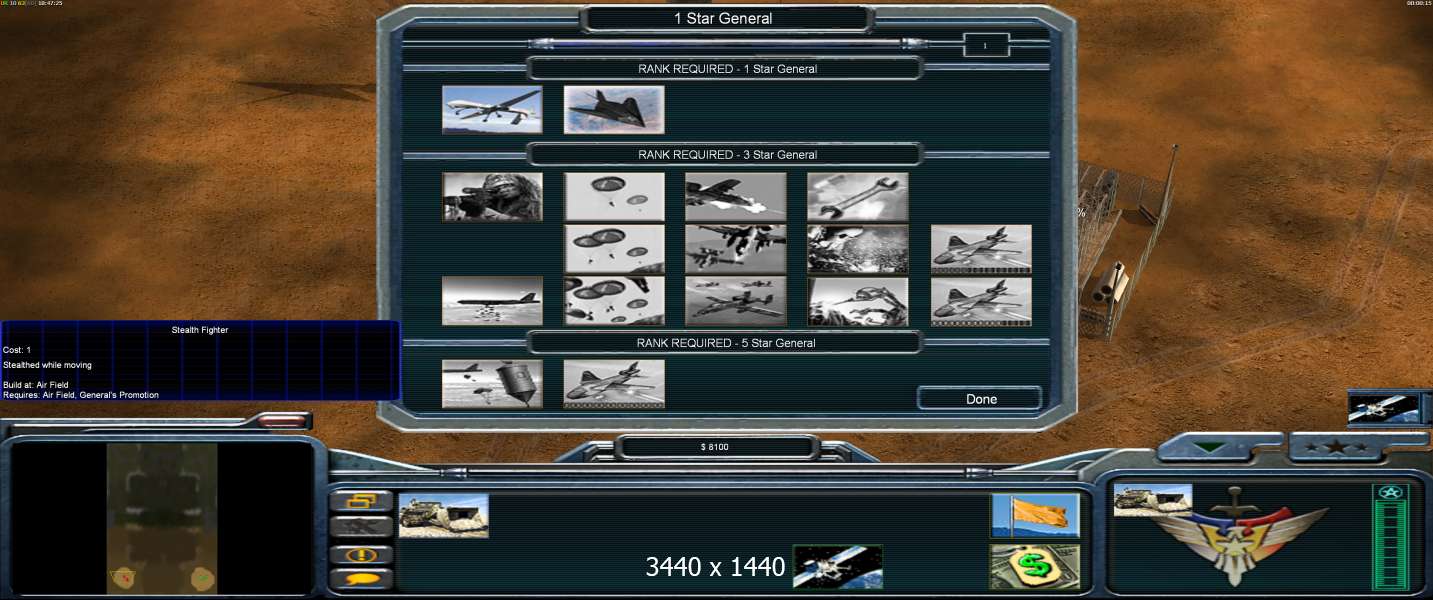Viewport: 1433px width, 600px height.
Task: Click the orange windows button beside the minimap
Action: 361,501
